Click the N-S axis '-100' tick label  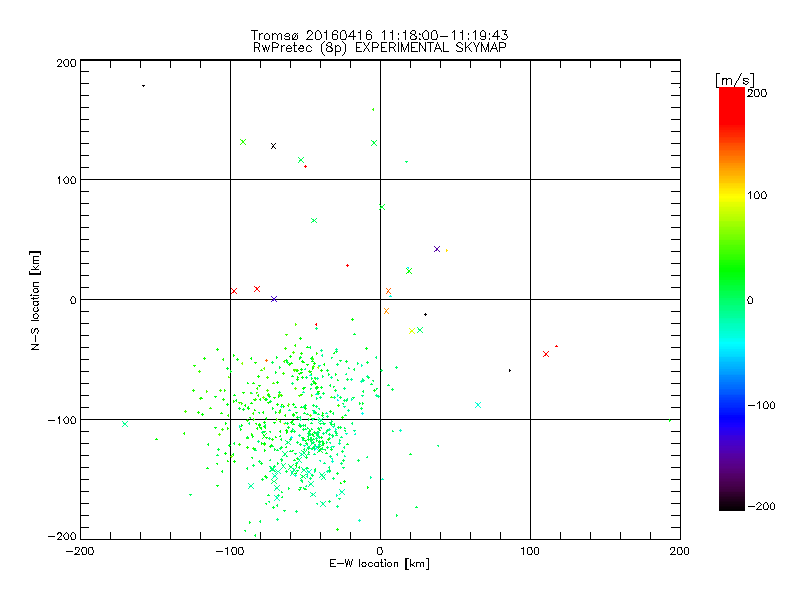tap(62, 420)
